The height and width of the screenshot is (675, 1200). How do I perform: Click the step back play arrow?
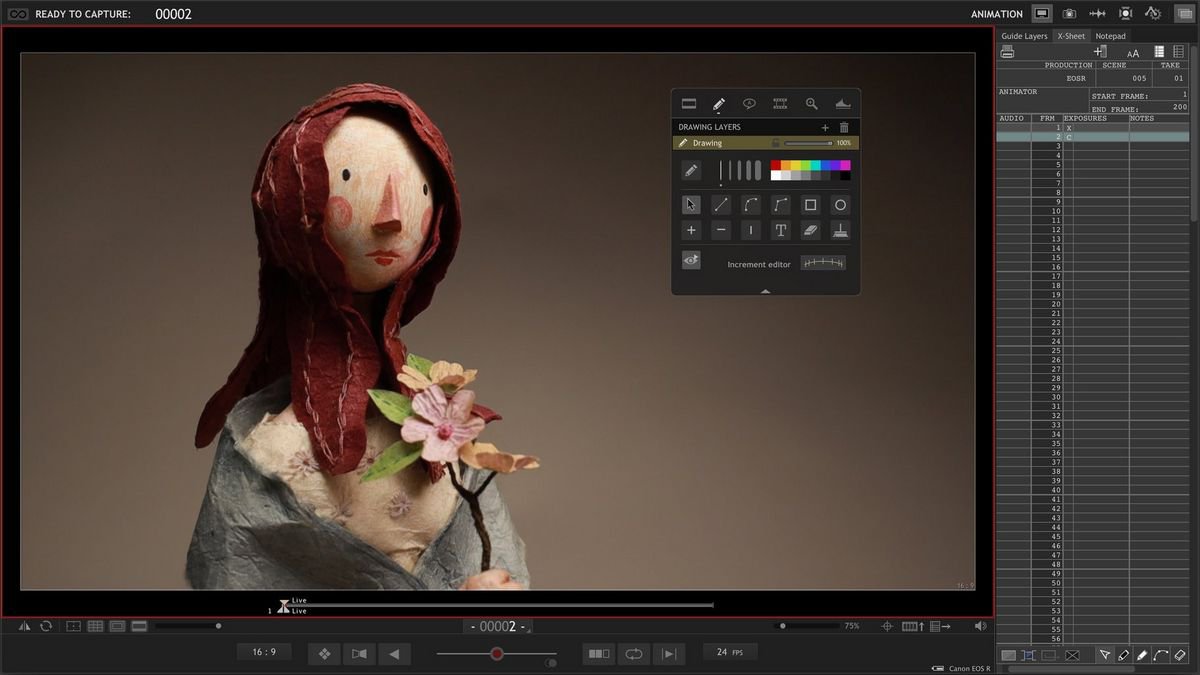[394, 654]
